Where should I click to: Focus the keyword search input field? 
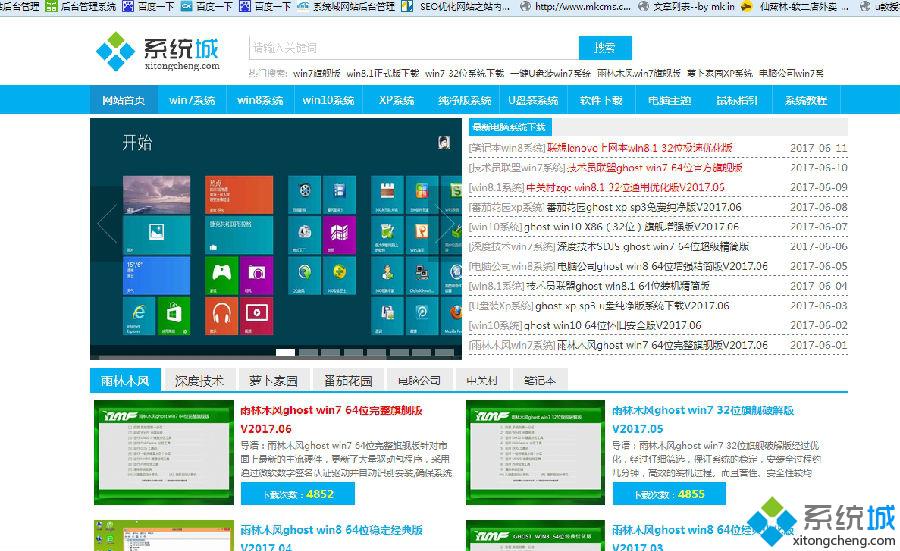pos(414,48)
